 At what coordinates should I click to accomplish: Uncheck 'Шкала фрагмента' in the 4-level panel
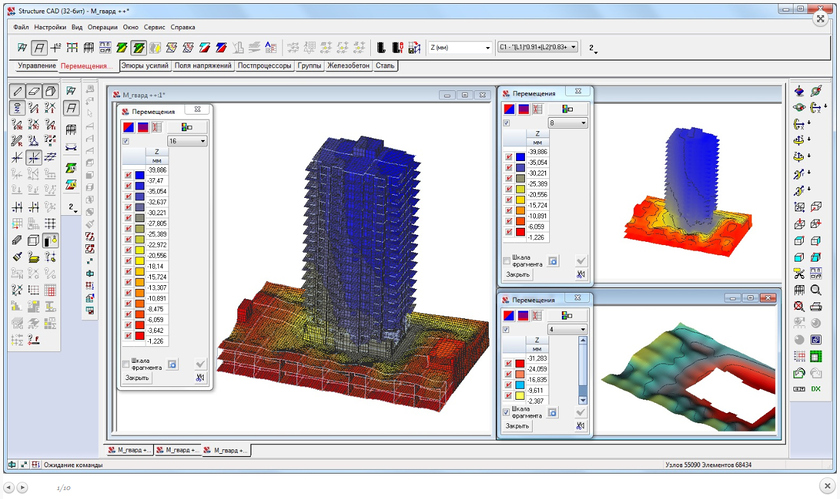(x=507, y=412)
